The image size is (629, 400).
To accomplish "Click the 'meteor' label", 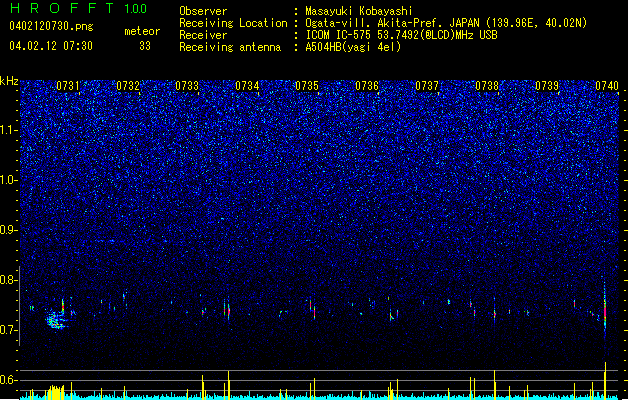I will pyautogui.click(x=142, y=31).
